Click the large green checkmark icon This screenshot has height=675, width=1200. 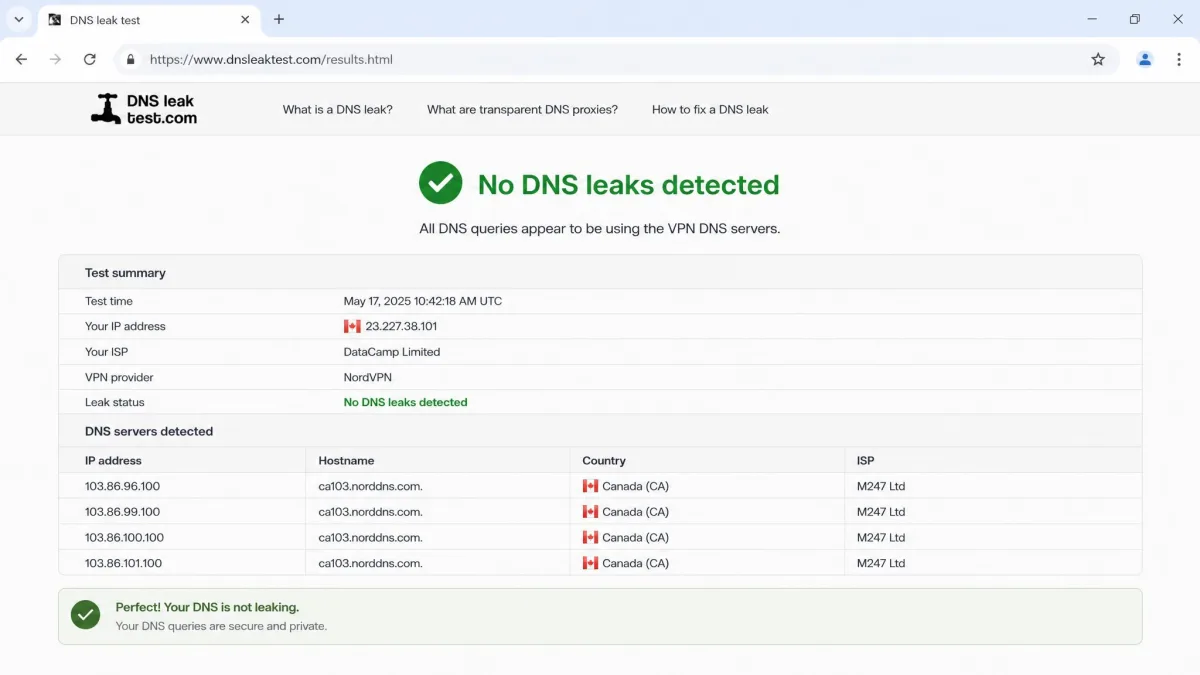coord(440,183)
